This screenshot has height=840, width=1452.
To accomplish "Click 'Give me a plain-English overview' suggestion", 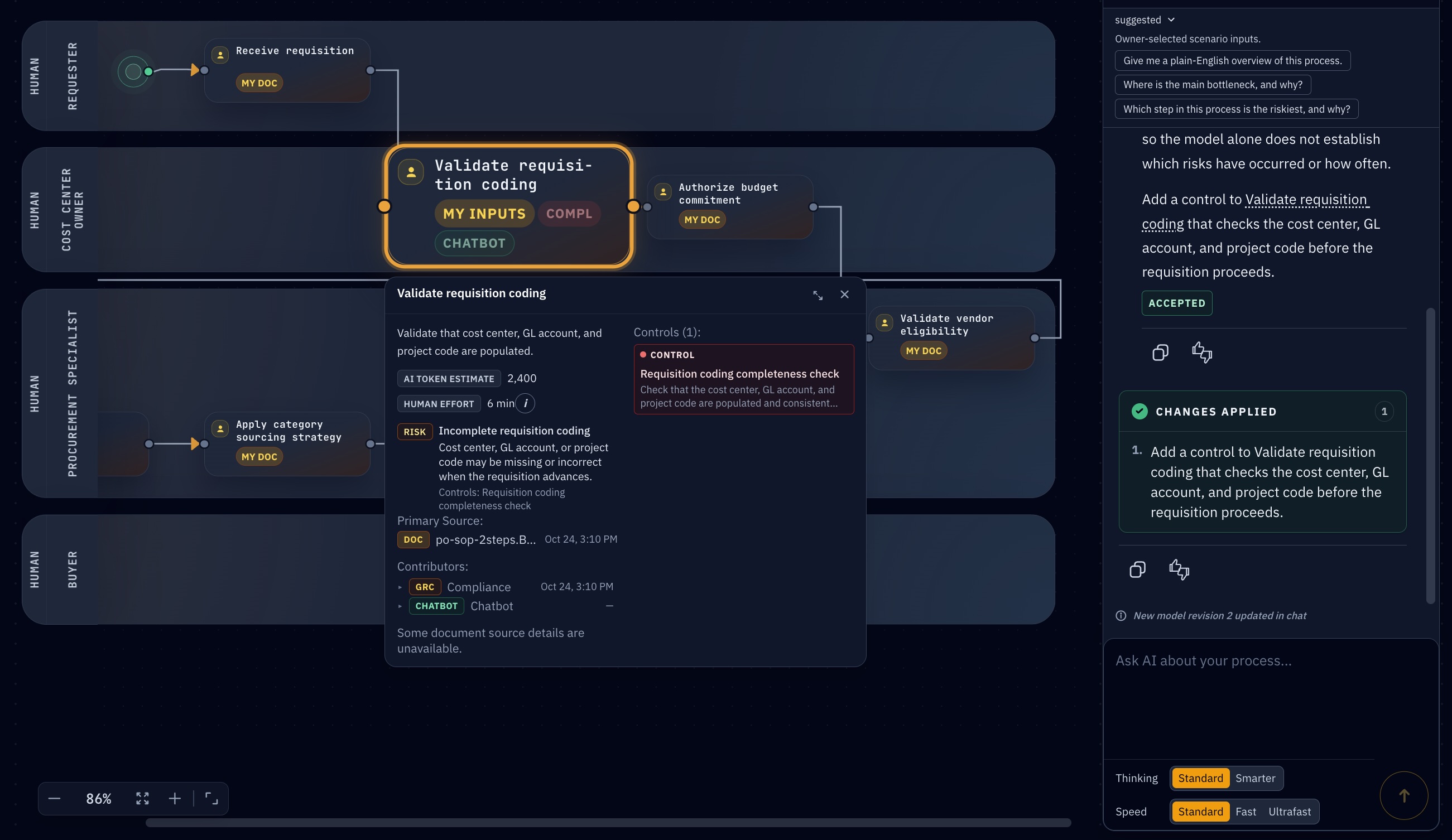I will coord(1233,60).
